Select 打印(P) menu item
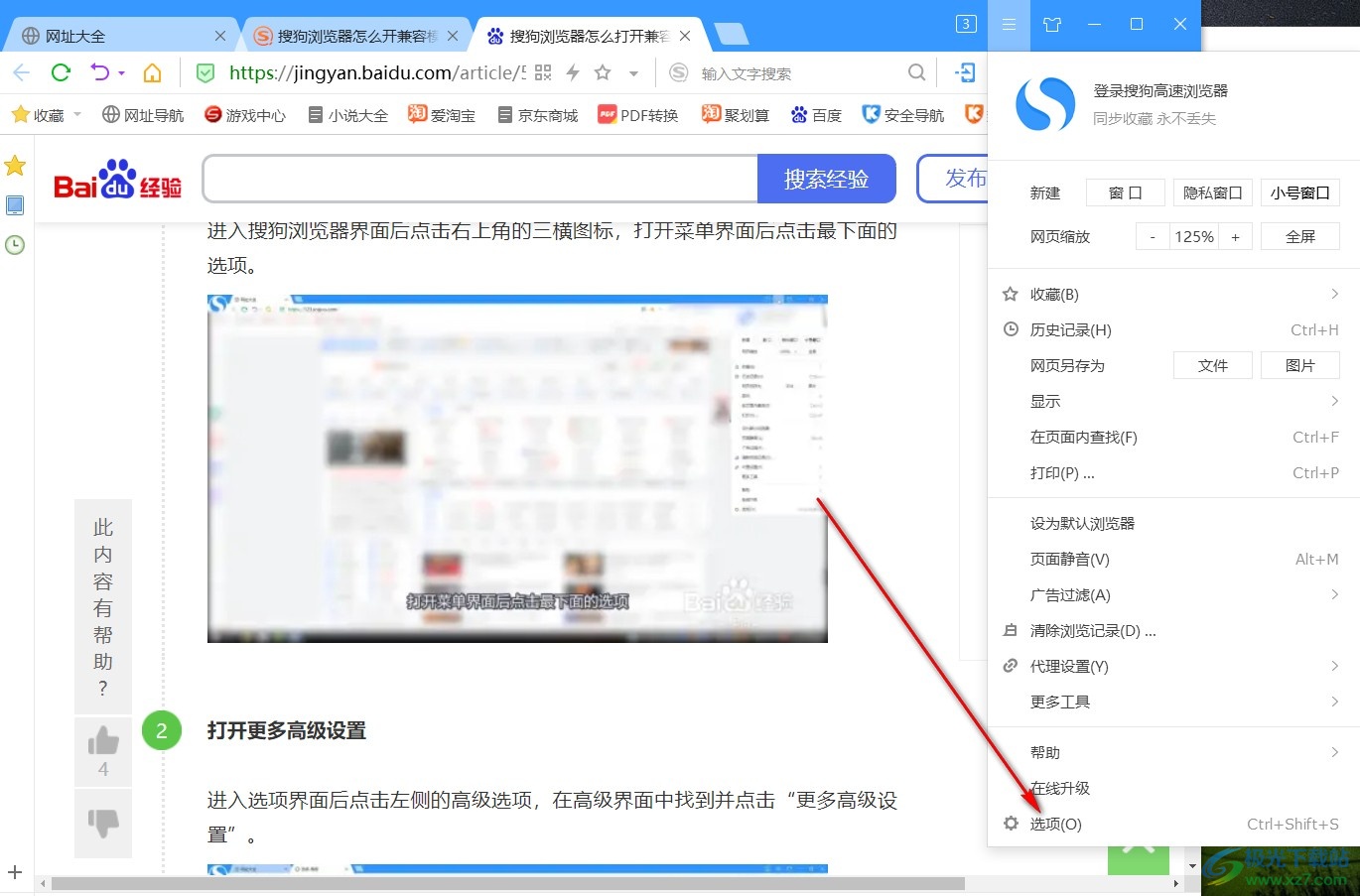This screenshot has width=1360, height=896. 1173,472
